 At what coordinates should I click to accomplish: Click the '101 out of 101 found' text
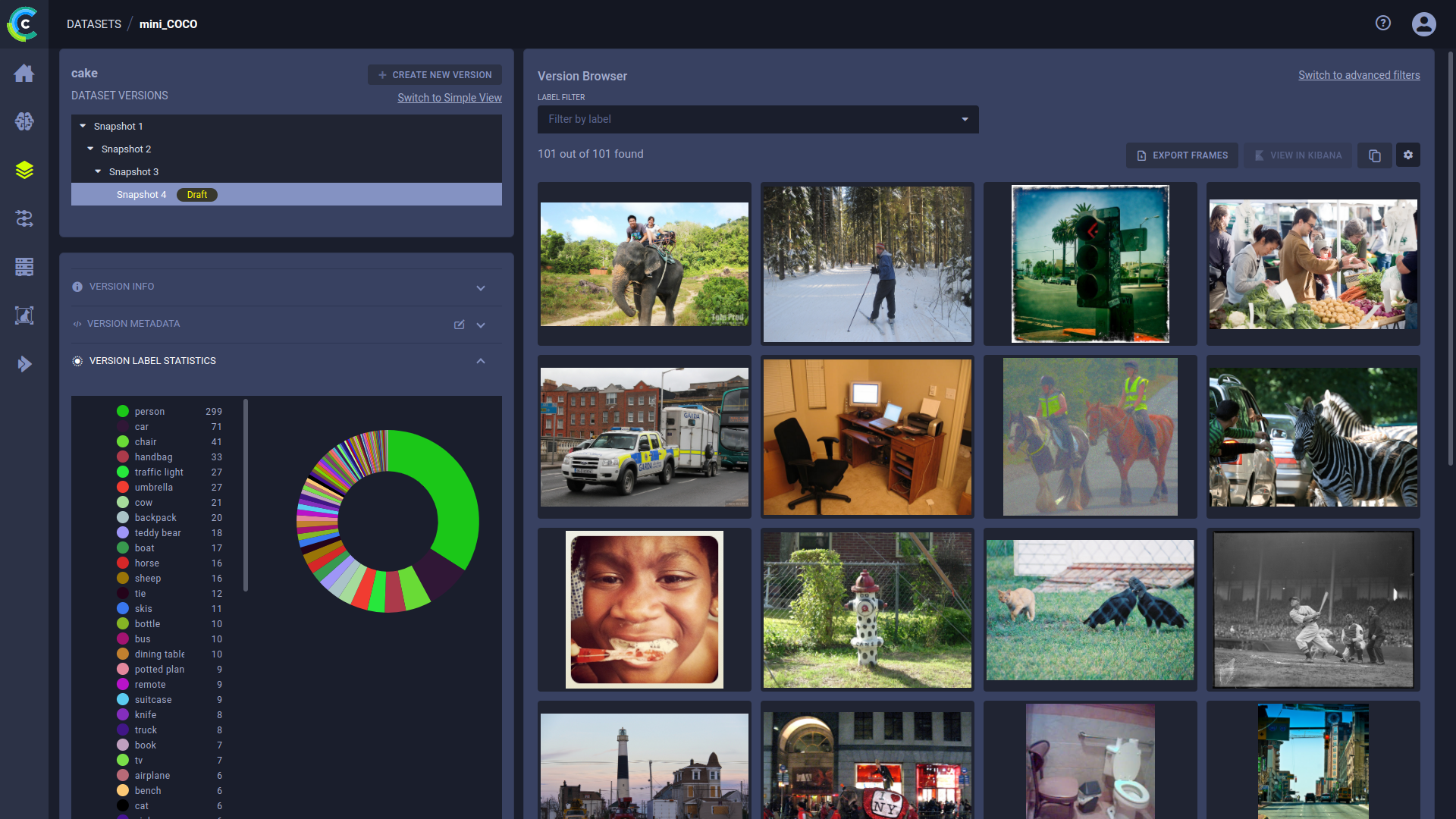coord(591,154)
